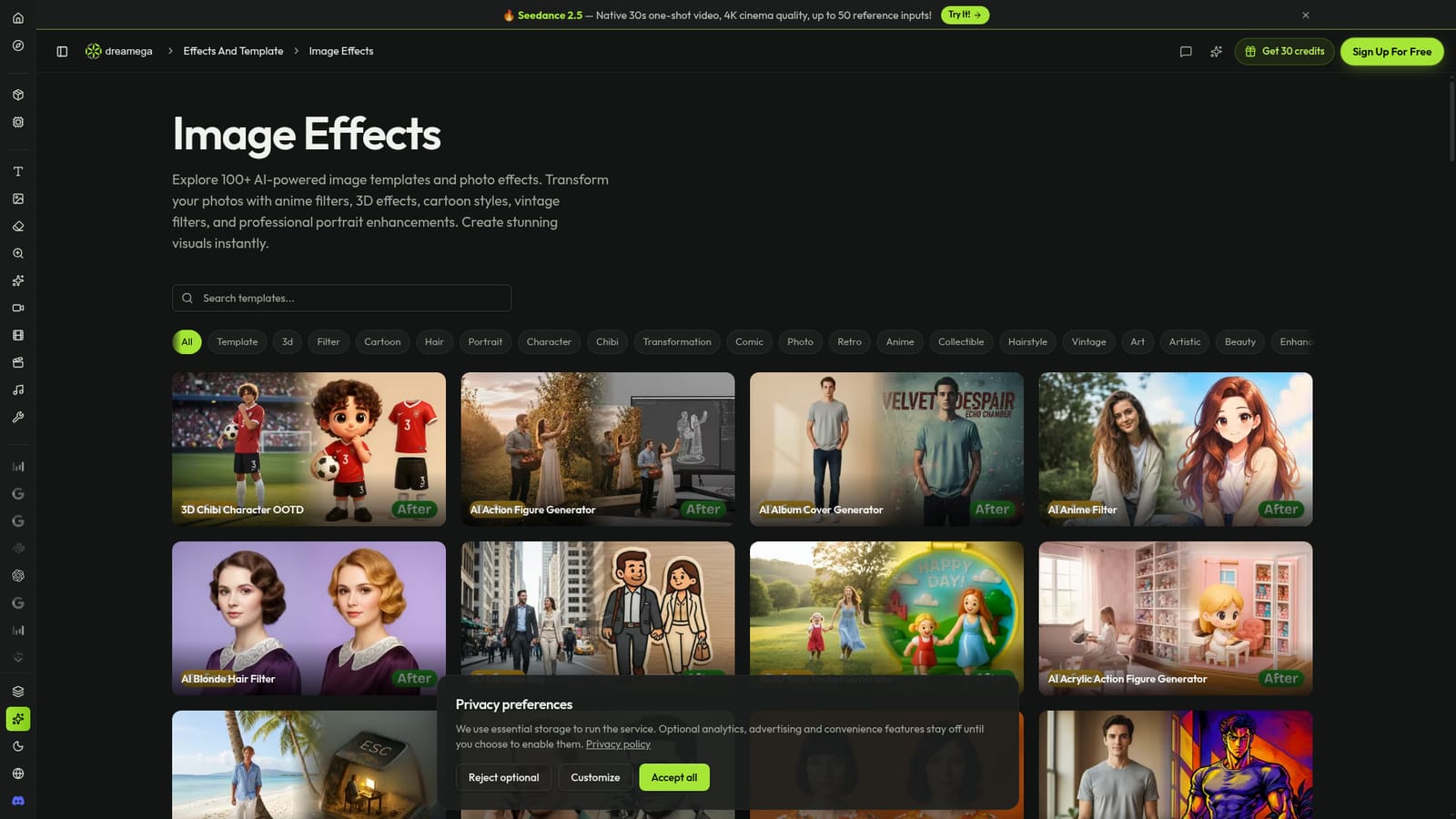Screen dimensions: 1456x819
Task: Expand more models with double-chevron icon
Action: pos(18,657)
